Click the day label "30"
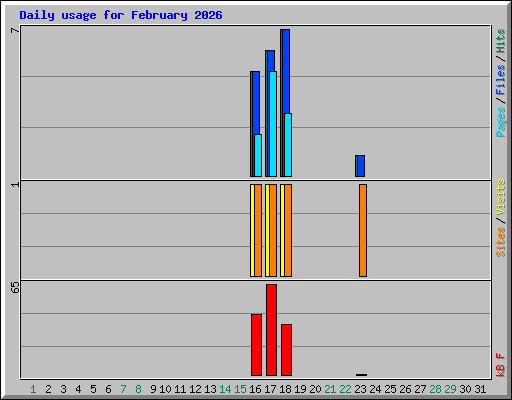The image size is (512, 400). (465, 389)
